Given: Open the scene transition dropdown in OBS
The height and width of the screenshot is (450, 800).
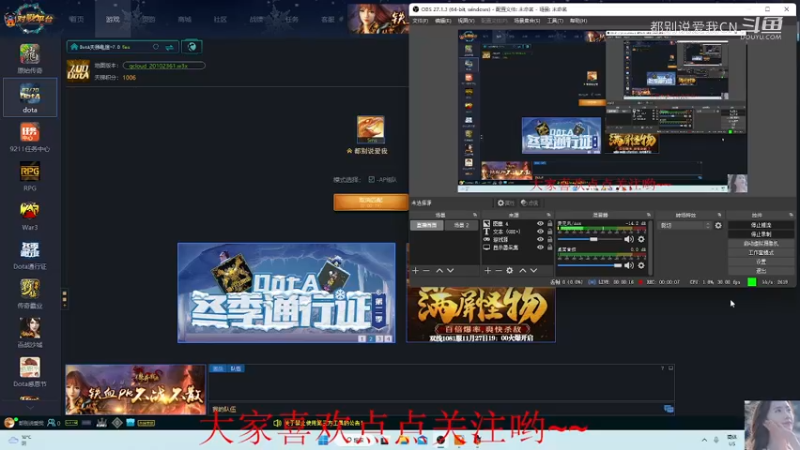Looking at the screenshot, I should point(684,225).
